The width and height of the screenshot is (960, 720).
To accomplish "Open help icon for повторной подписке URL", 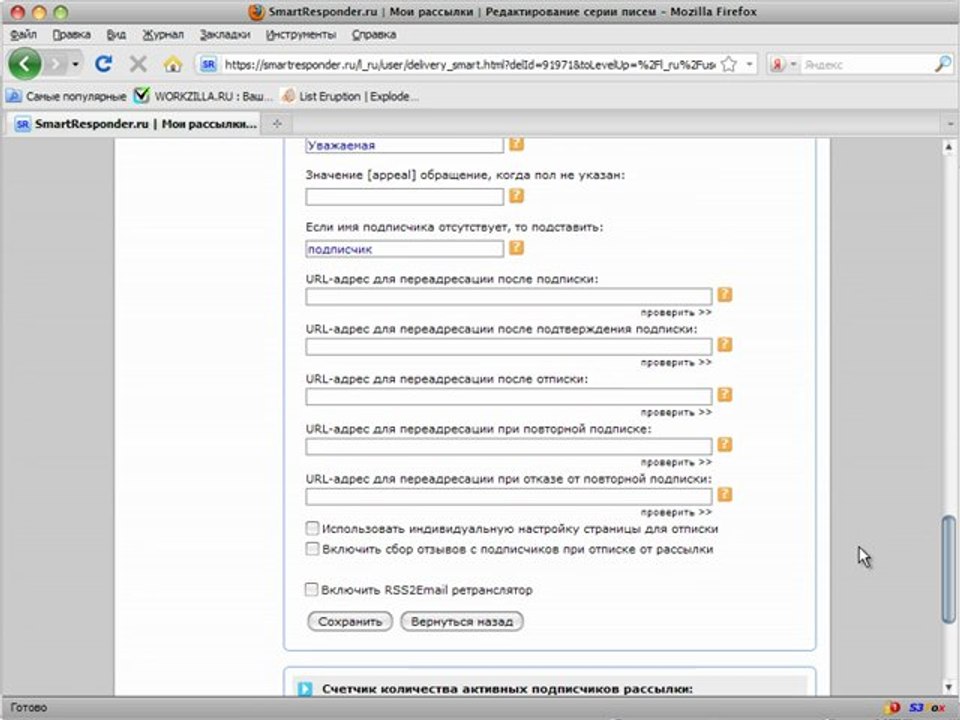I will (x=725, y=444).
